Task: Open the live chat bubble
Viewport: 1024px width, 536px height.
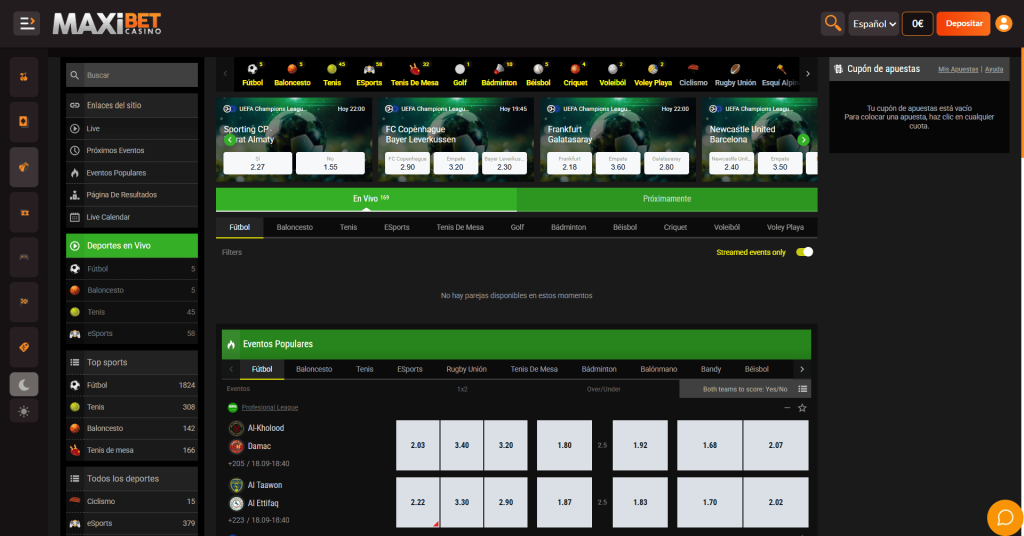Action: [x=1003, y=516]
